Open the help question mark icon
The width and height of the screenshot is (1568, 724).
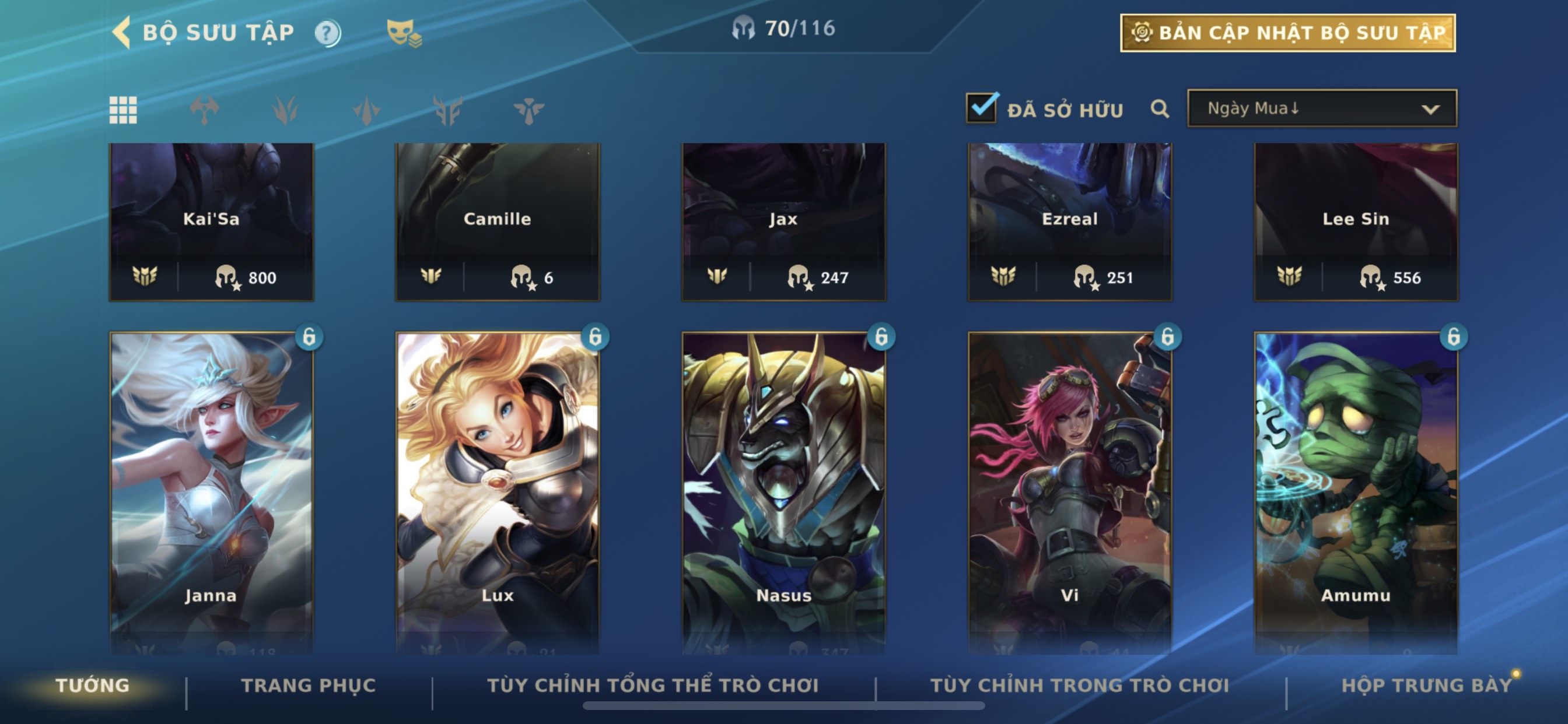tap(327, 33)
